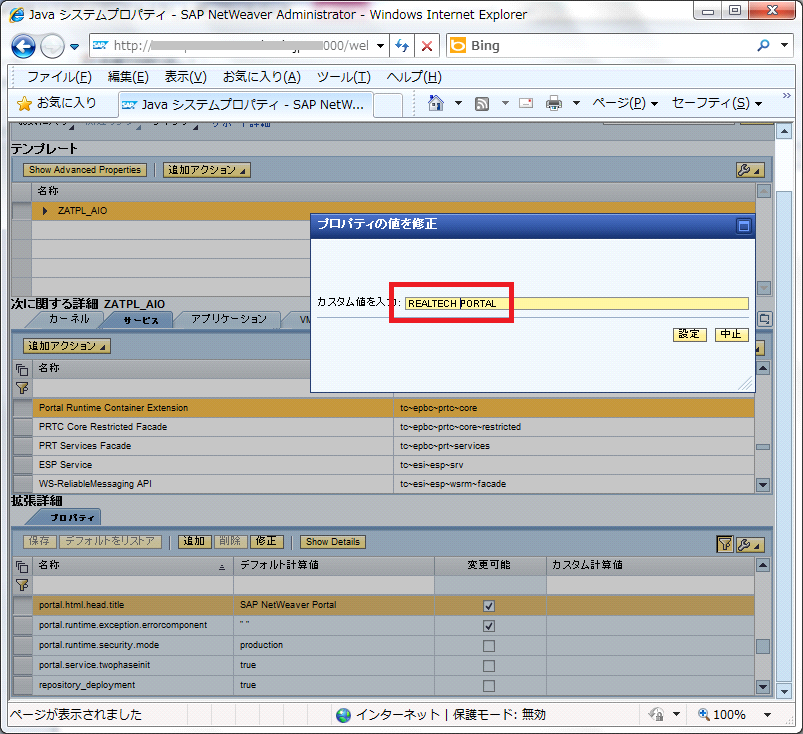Switch to the アプリケーション tab
This screenshot has width=803, height=734.
(x=229, y=319)
